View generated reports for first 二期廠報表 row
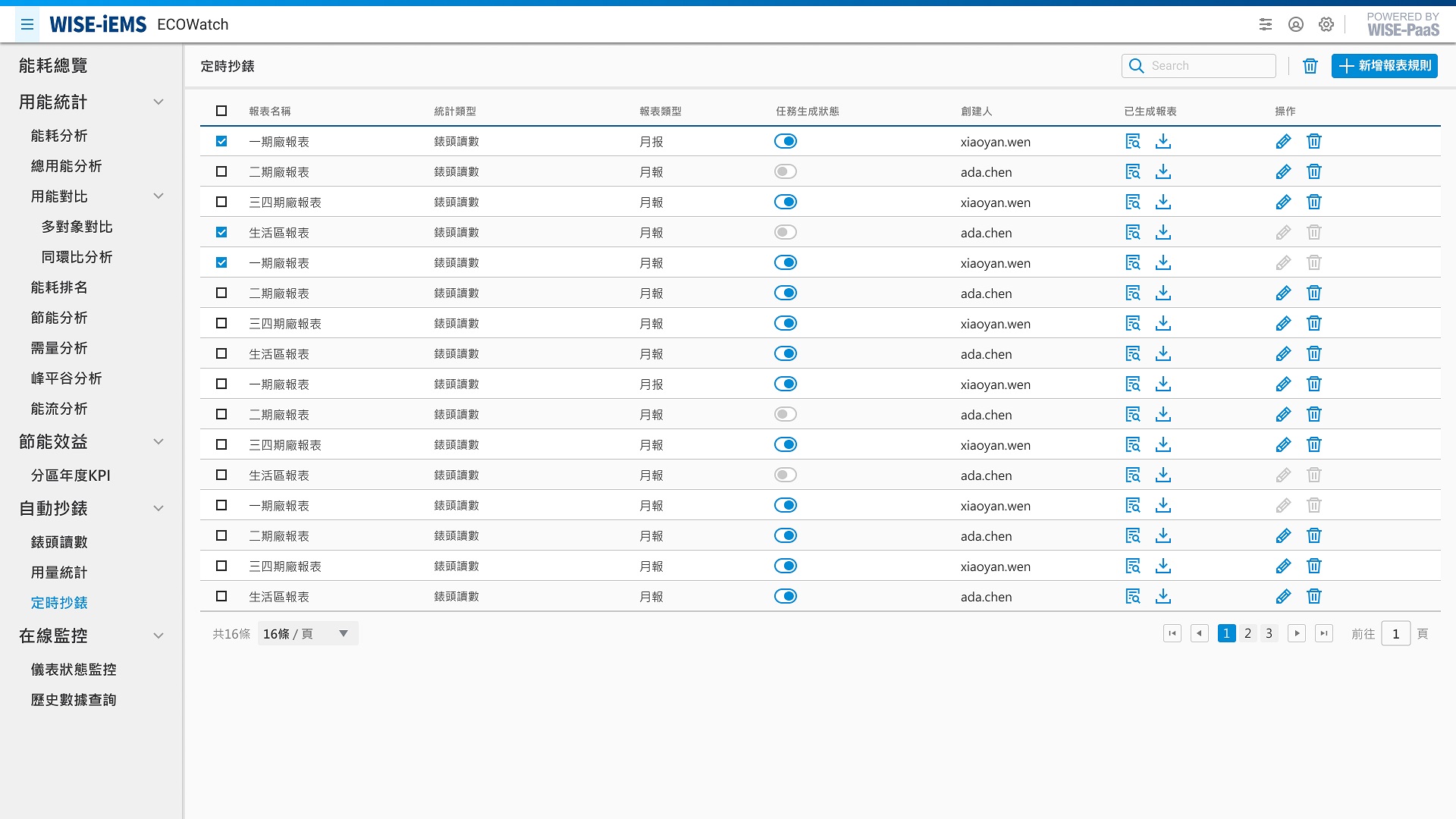The image size is (1456, 819). (x=1133, y=172)
